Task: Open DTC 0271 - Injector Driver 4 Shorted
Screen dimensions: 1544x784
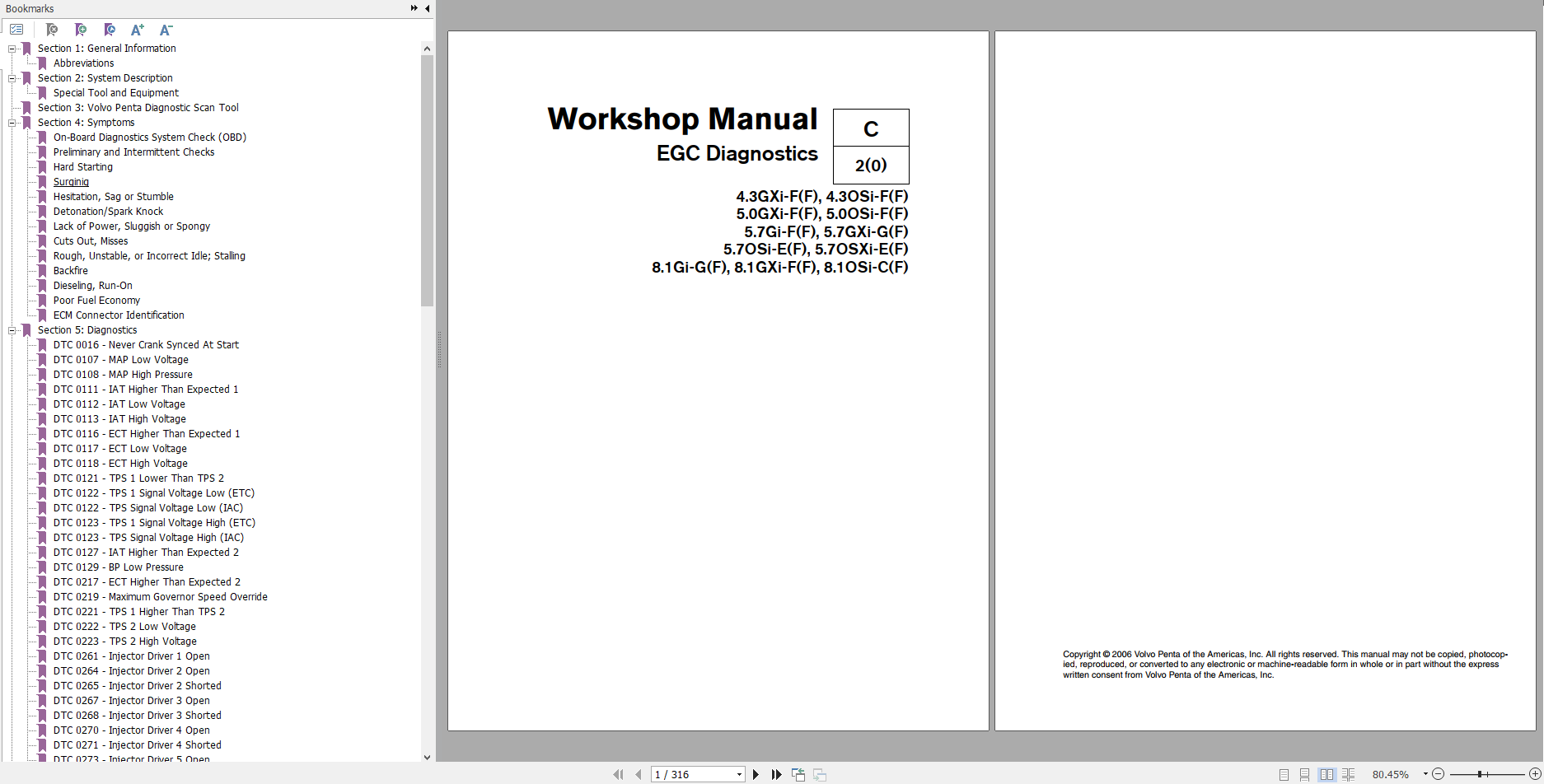Action: [x=137, y=745]
